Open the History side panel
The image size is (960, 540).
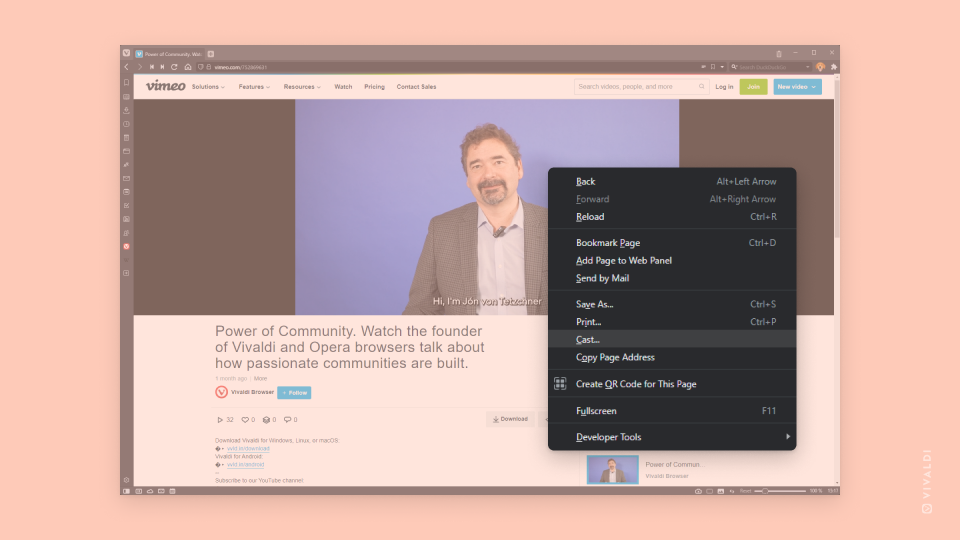tap(126, 124)
